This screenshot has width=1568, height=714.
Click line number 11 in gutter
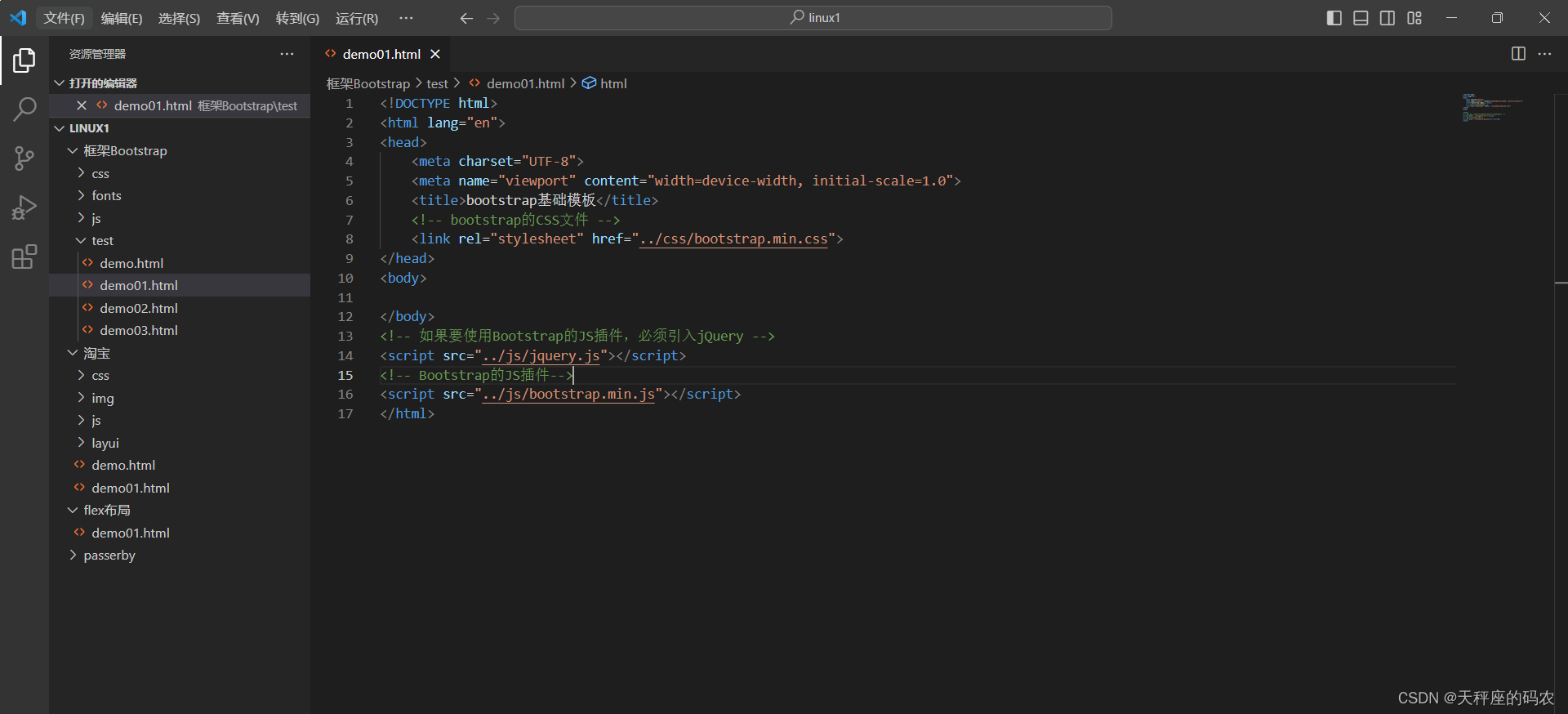345,297
